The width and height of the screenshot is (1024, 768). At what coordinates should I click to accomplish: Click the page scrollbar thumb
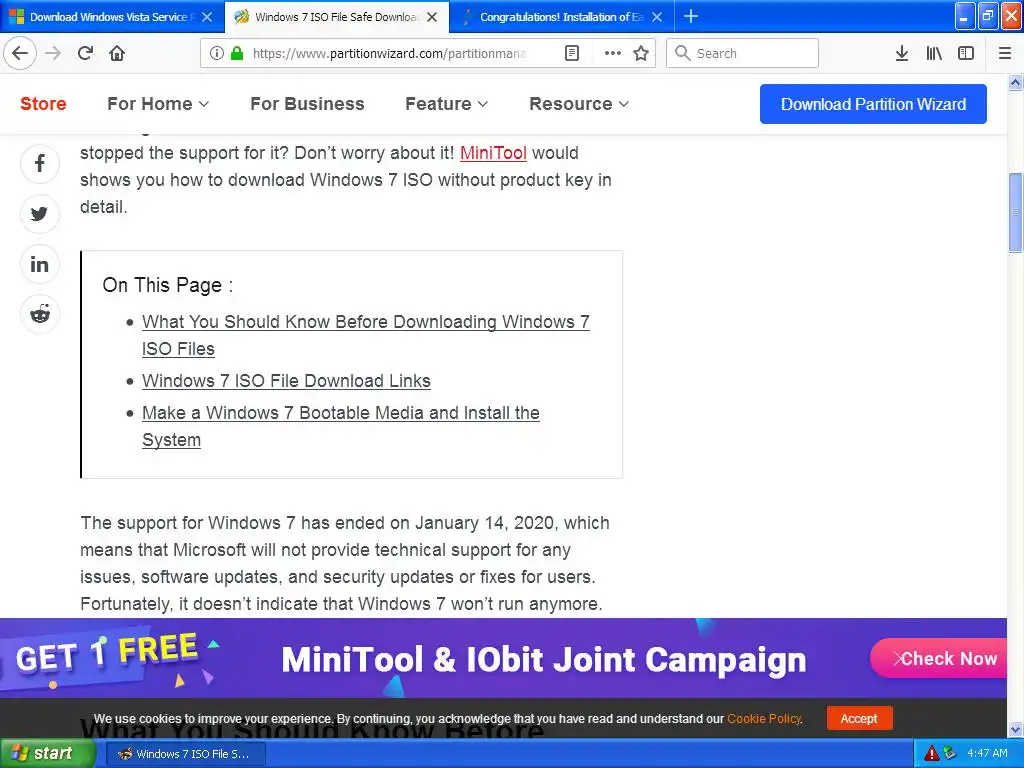point(1015,212)
